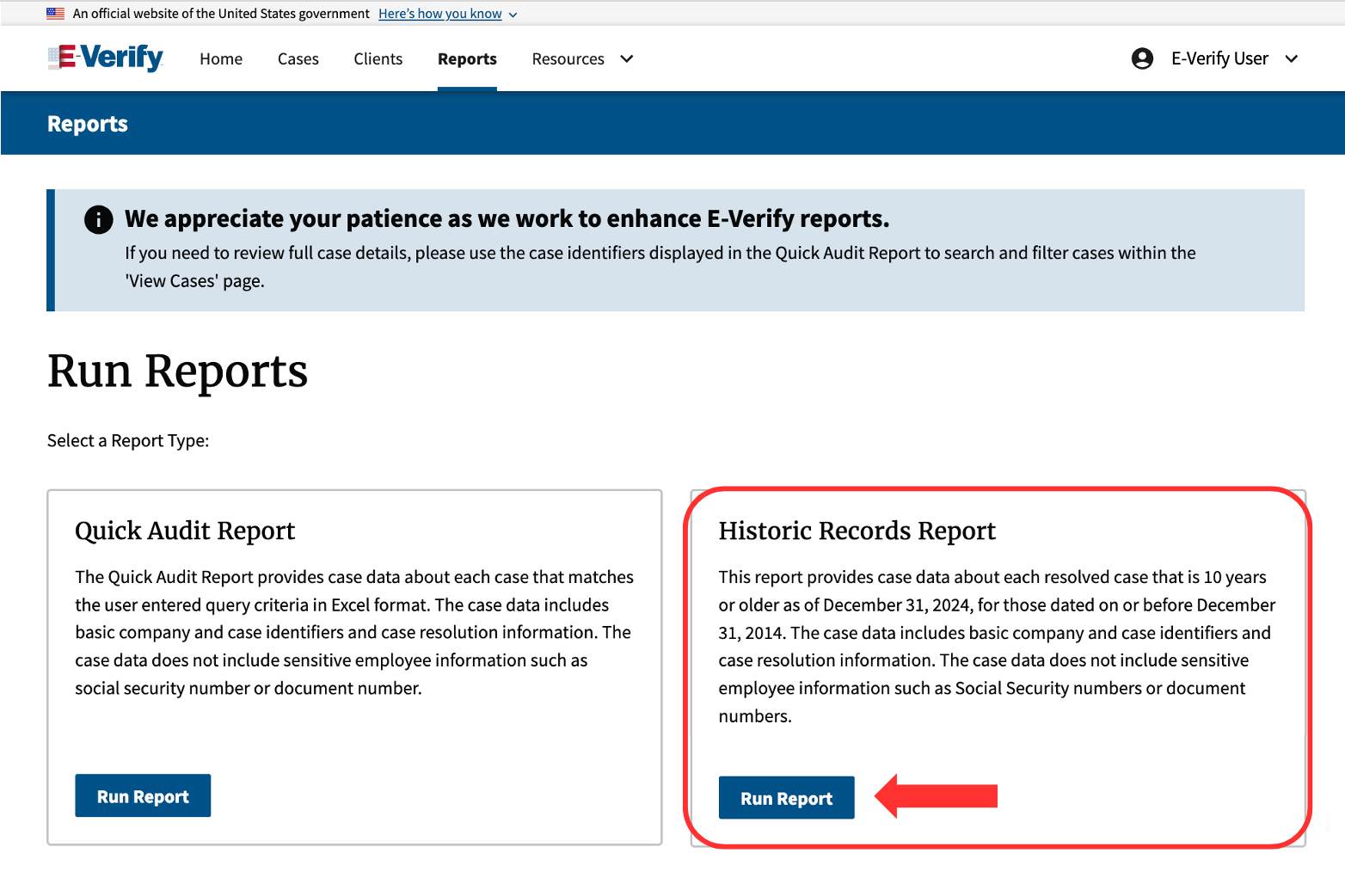Image resolution: width=1345 pixels, height=896 pixels.
Task: Open the 'Here's how you know' link
Action: (x=440, y=14)
